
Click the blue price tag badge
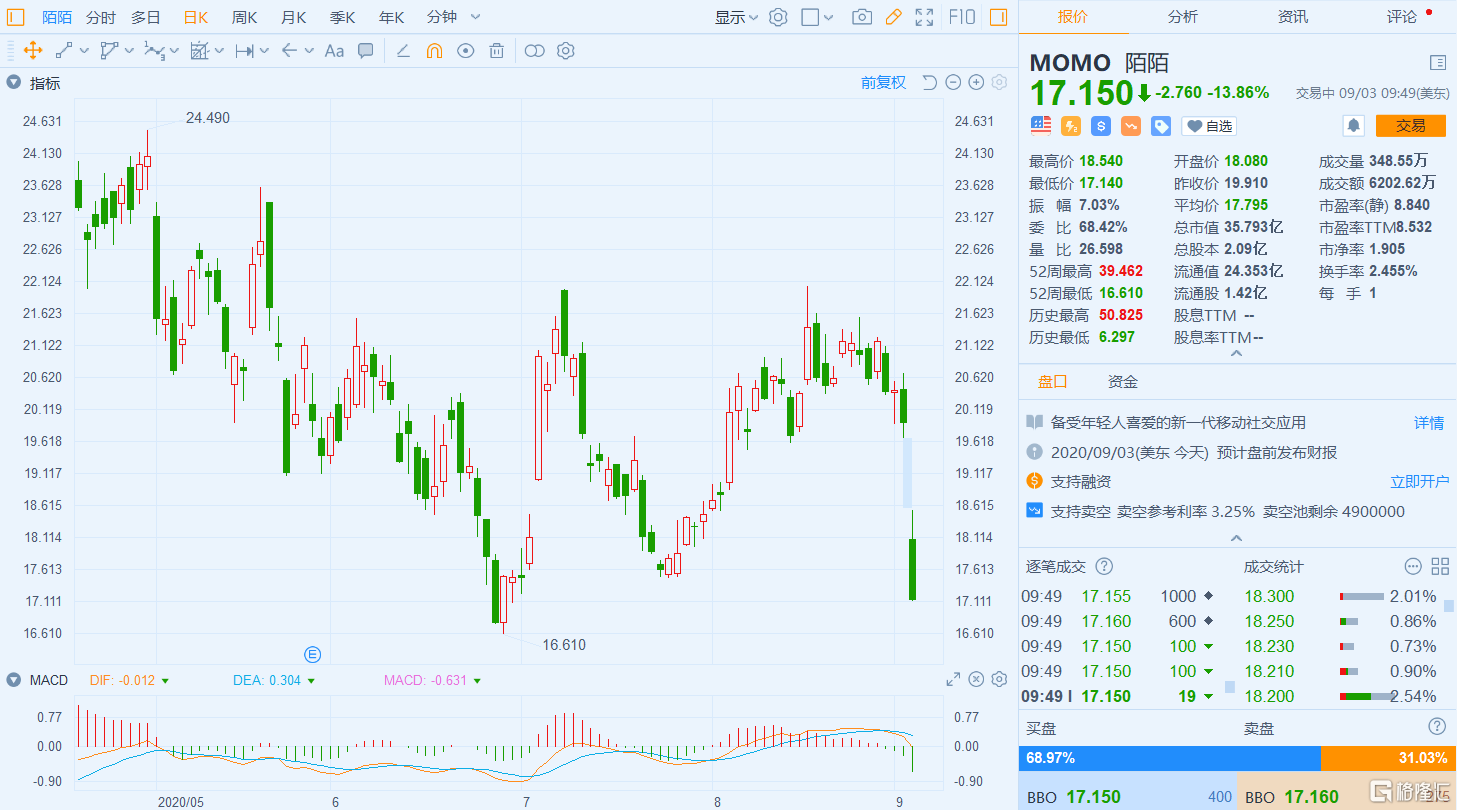1161,126
